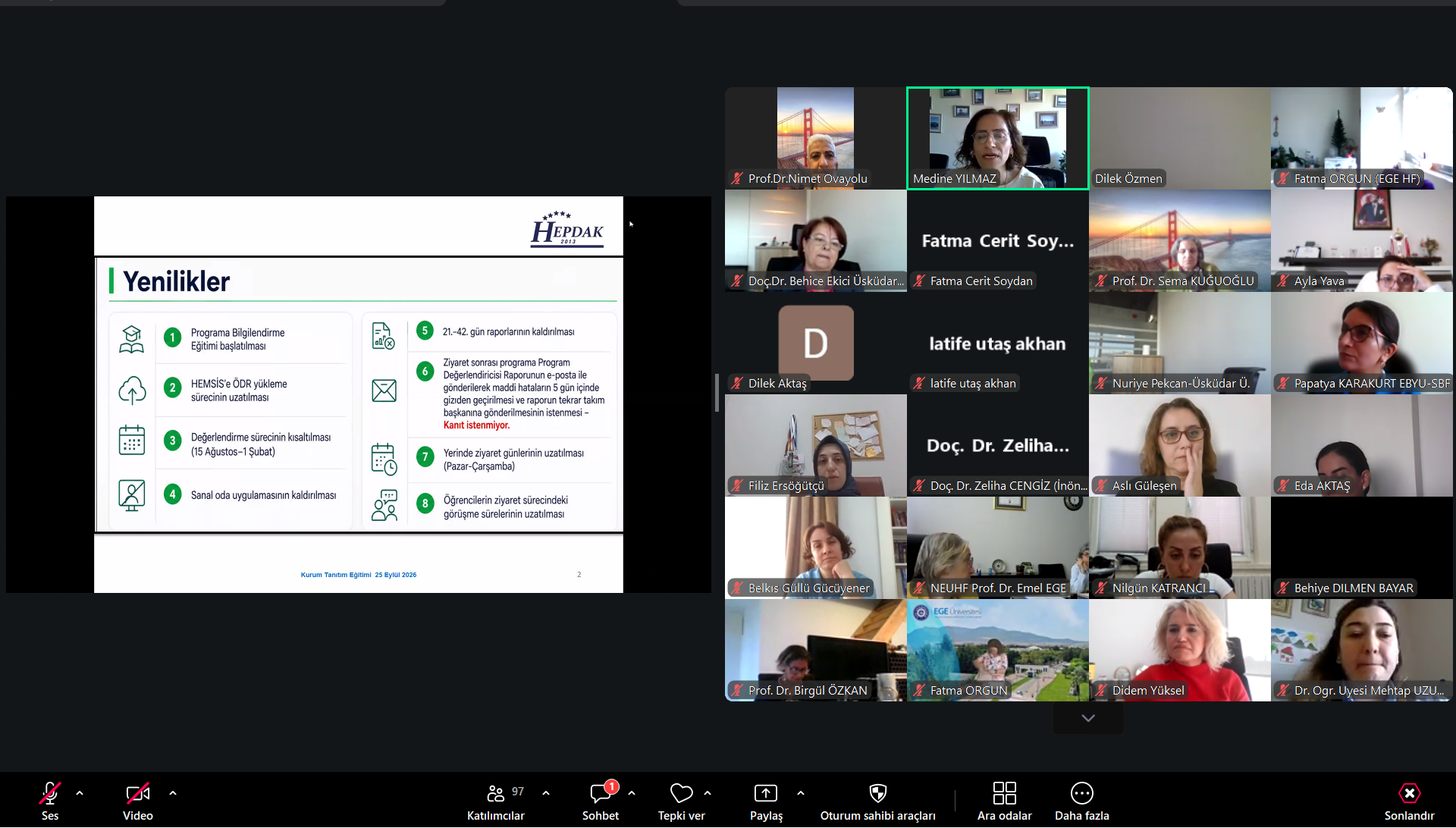Expand the arrow next to Tepki ver
1456x828 pixels.
pyautogui.click(x=708, y=793)
